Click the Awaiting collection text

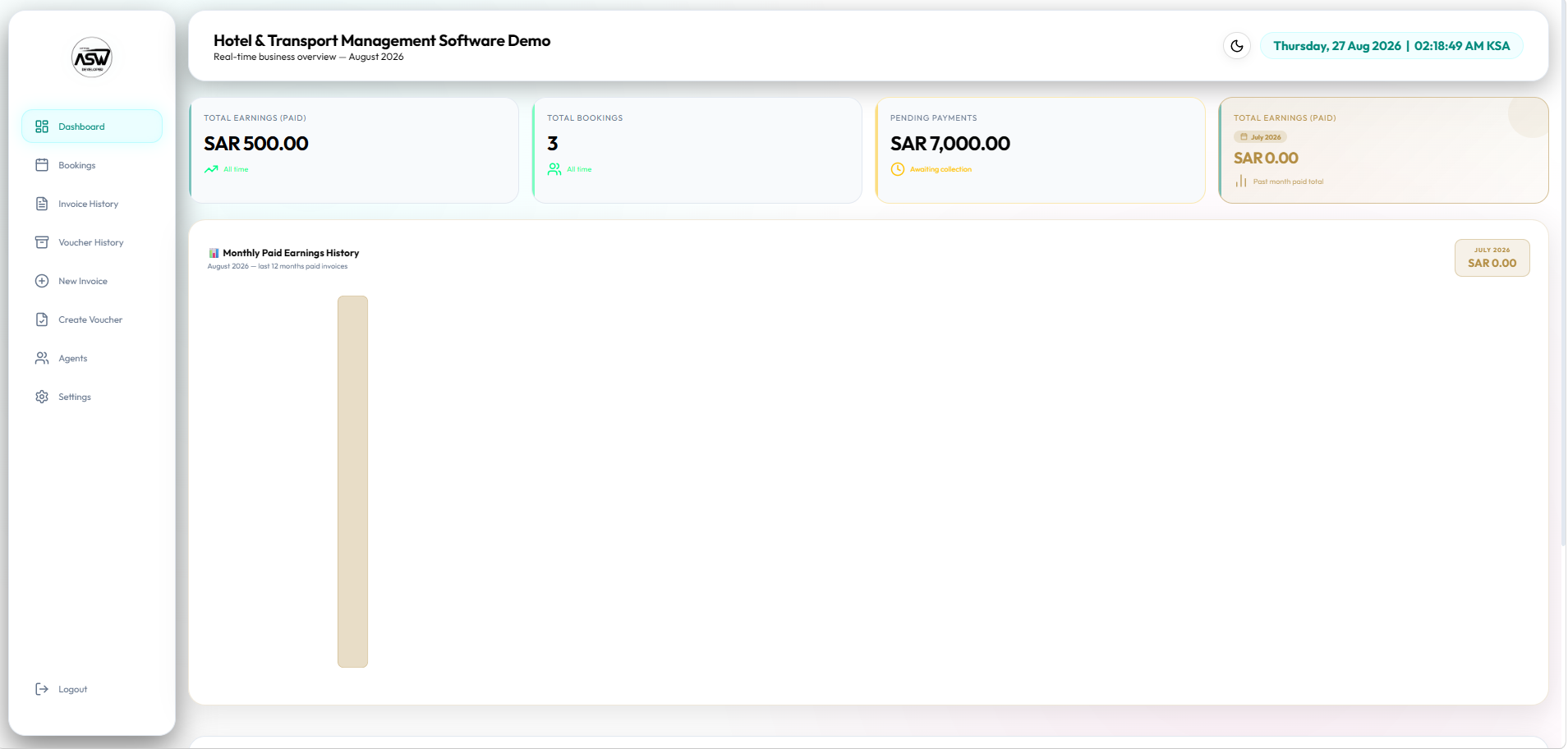tap(940, 169)
